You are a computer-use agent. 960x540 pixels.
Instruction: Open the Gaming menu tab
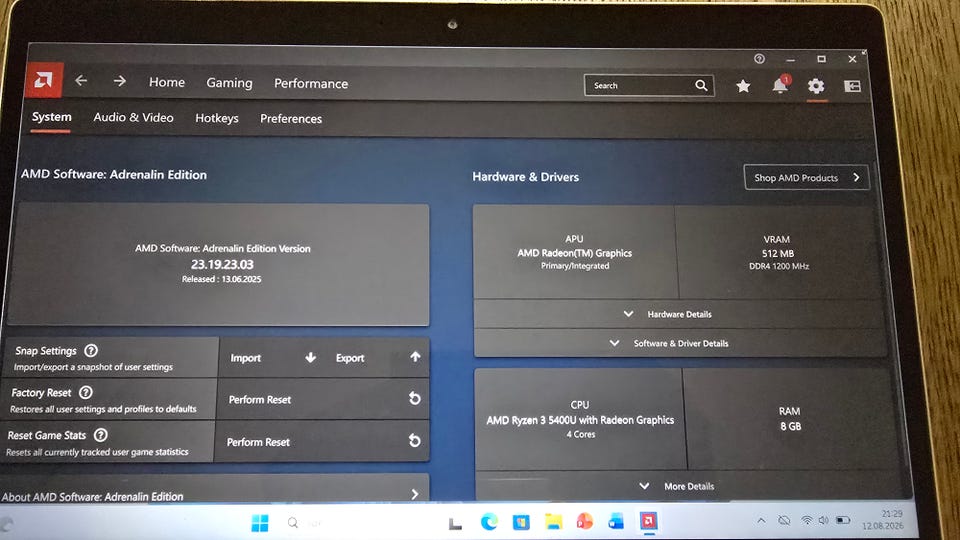[x=229, y=83]
